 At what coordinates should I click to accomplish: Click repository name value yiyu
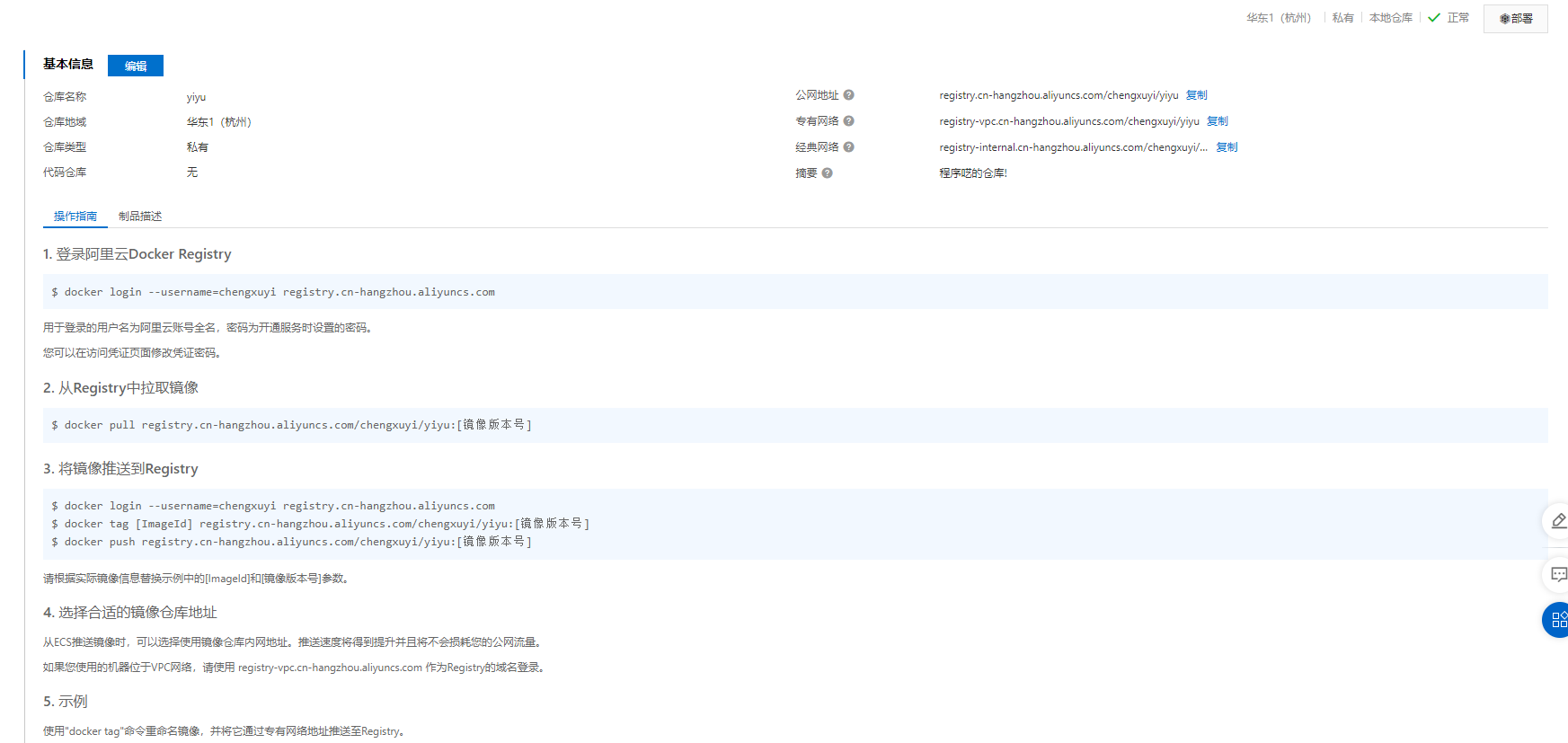(x=196, y=97)
